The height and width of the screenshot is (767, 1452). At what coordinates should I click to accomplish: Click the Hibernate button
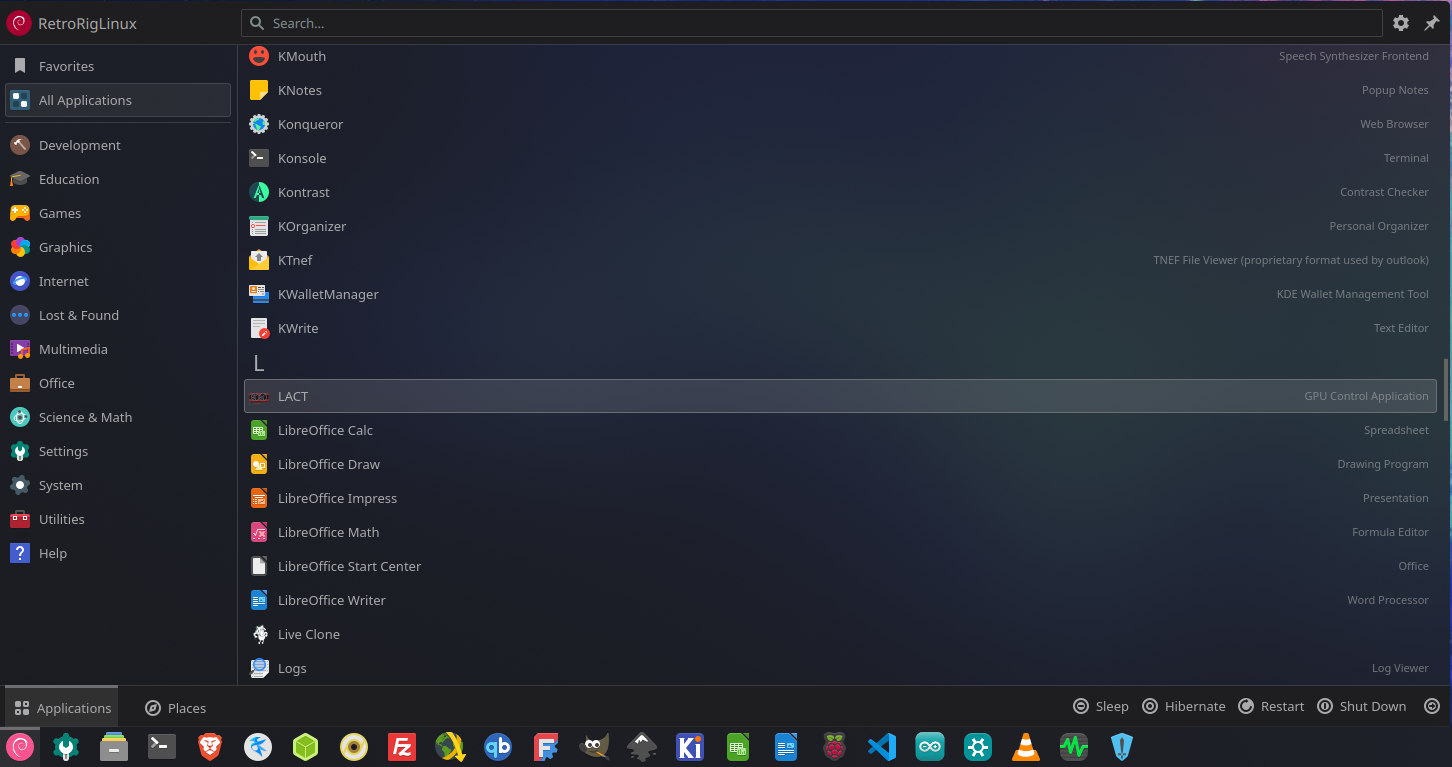[x=1184, y=706]
